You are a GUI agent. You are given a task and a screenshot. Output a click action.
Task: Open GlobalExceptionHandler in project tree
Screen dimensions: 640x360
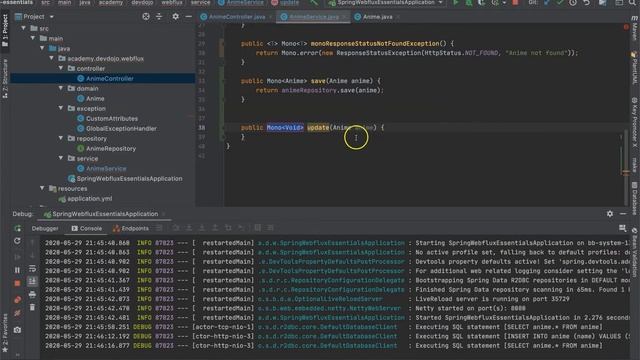click(x=117, y=129)
